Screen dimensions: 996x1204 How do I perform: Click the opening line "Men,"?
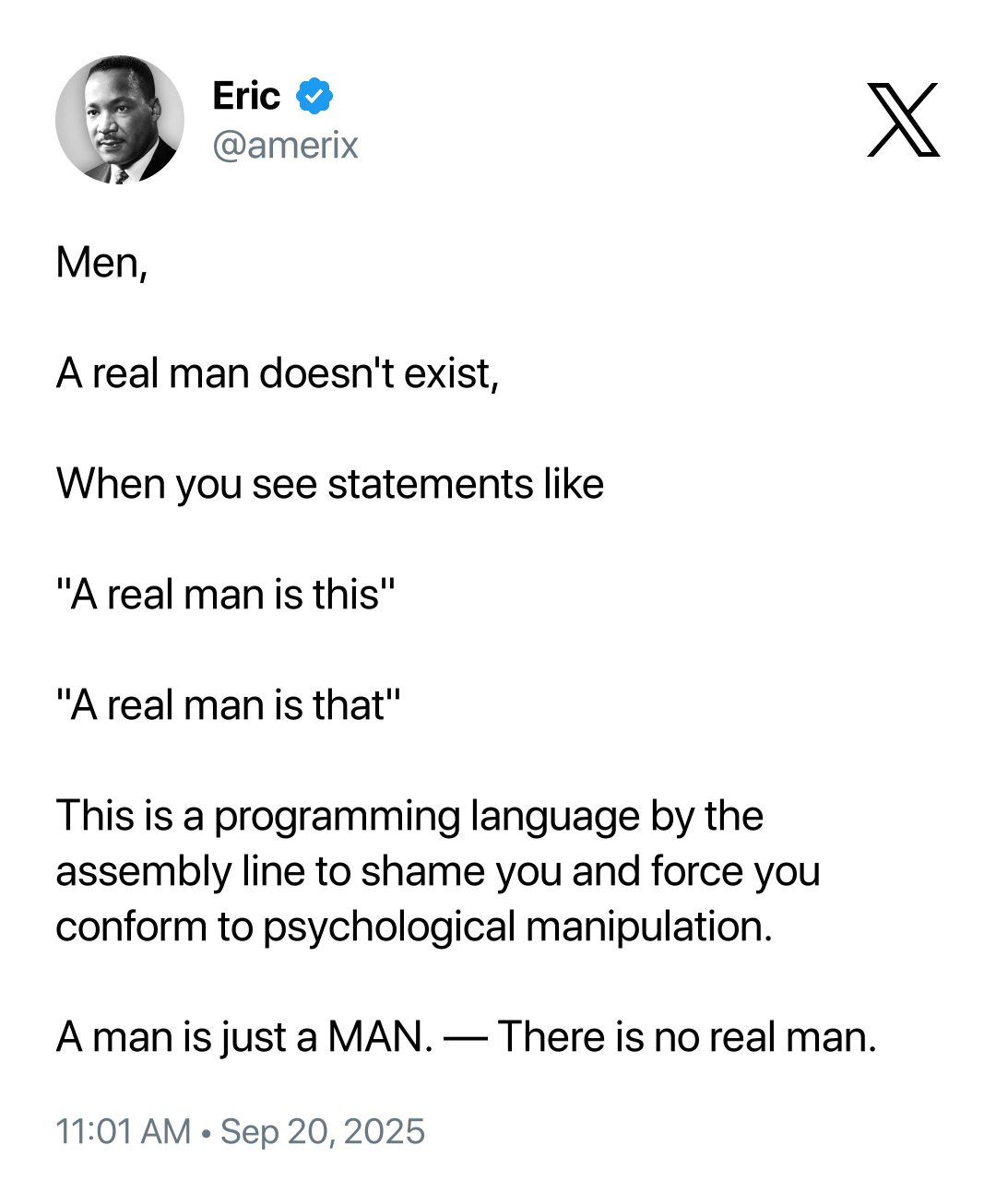click(101, 263)
